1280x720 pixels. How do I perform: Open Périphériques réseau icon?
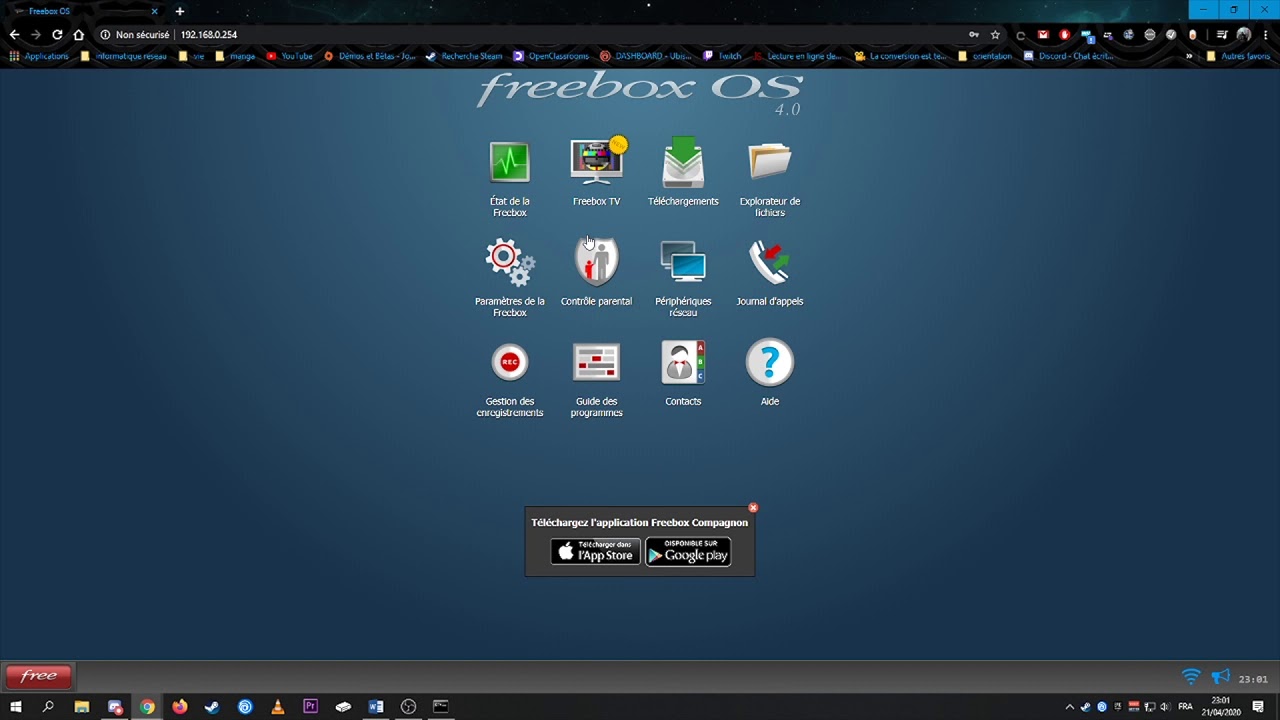coord(683,262)
